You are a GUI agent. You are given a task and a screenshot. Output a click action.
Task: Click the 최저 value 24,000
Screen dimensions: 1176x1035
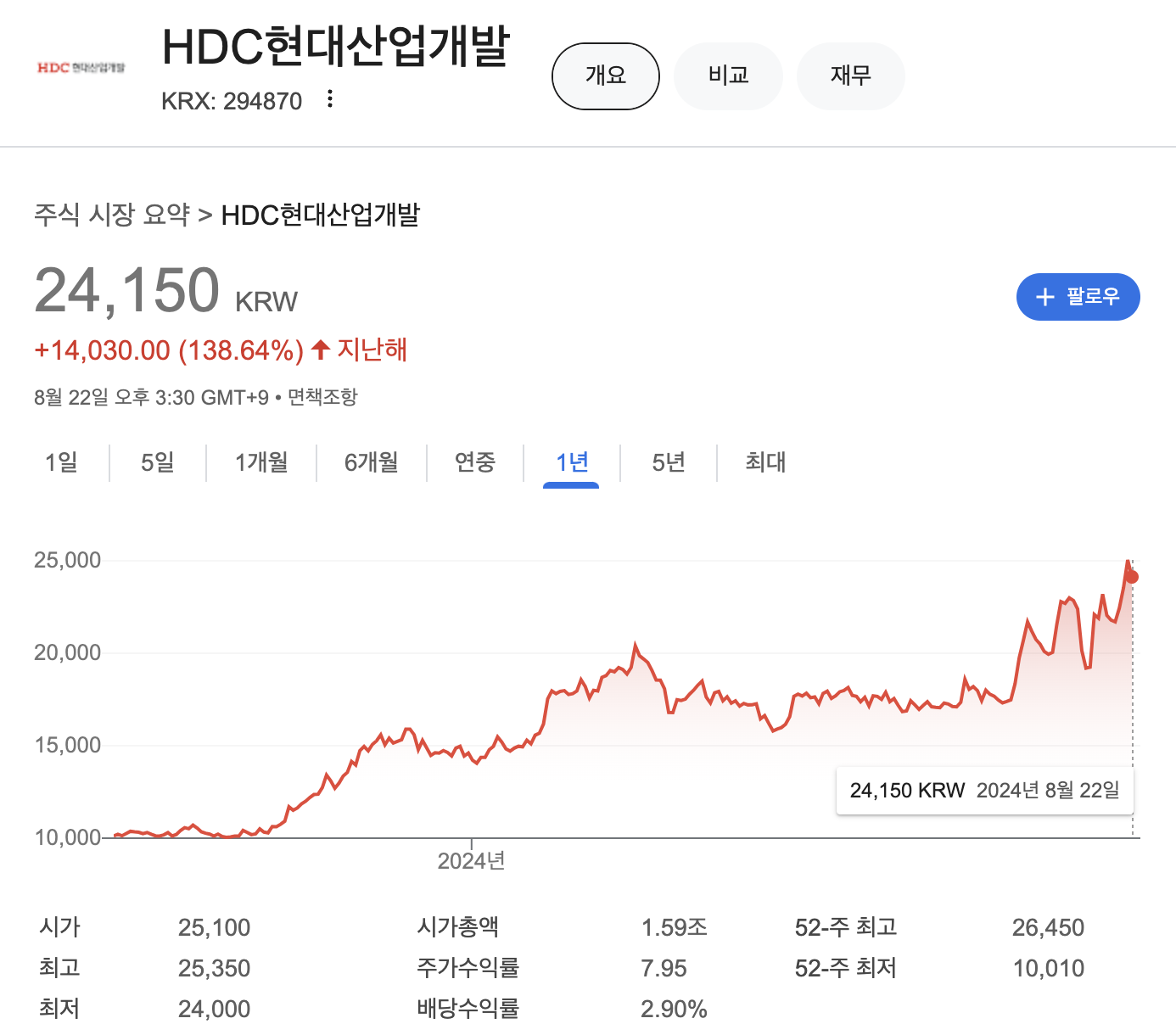point(215,1009)
